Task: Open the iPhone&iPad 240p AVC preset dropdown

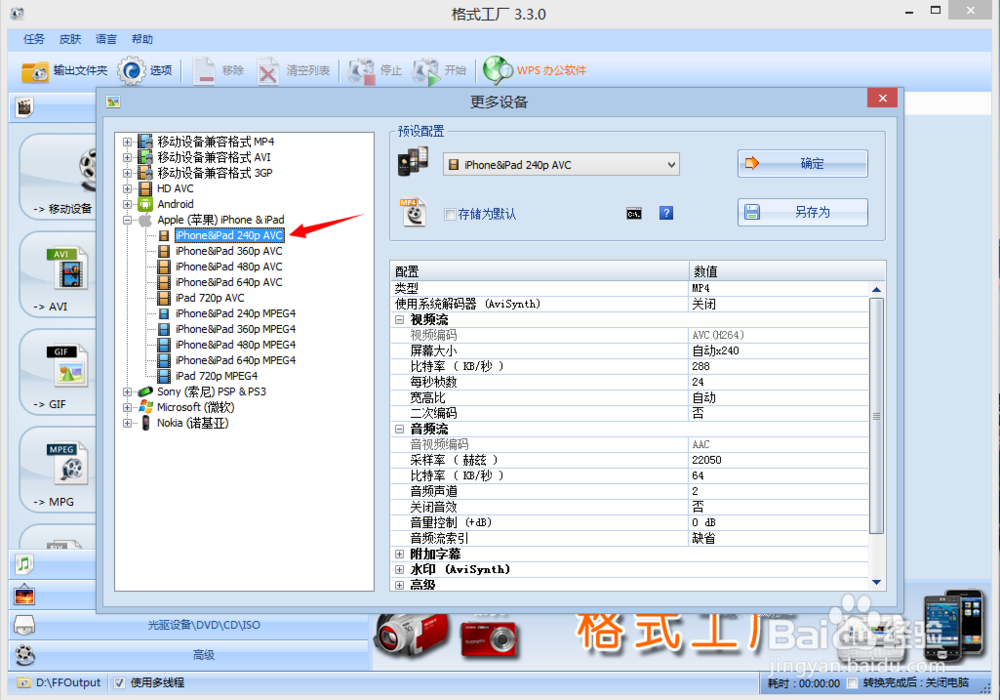Action: tap(561, 164)
